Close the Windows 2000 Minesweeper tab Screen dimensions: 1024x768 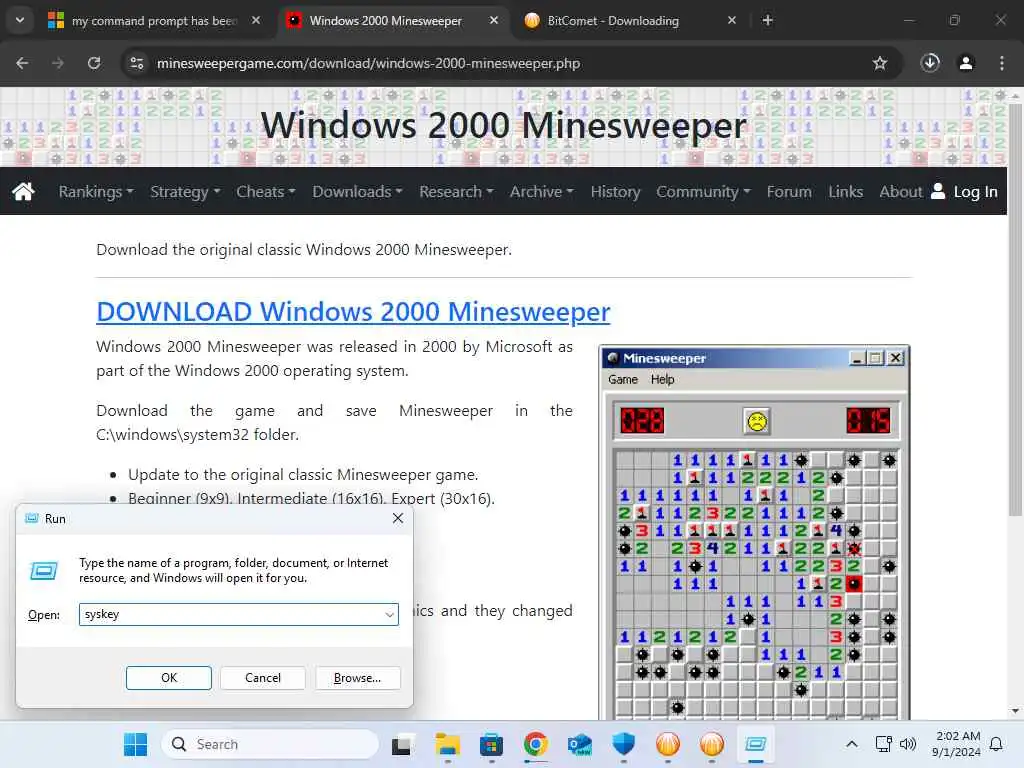(494, 20)
